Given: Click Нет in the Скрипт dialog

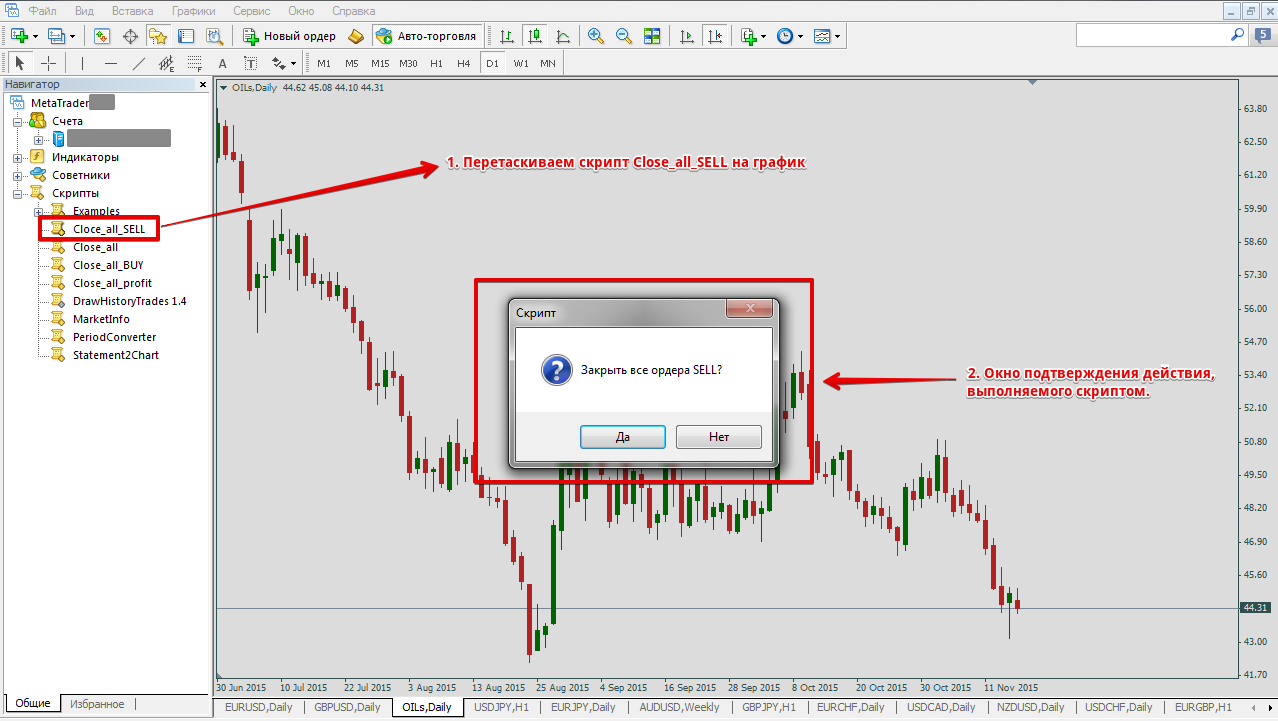Looking at the screenshot, I should click(x=719, y=437).
